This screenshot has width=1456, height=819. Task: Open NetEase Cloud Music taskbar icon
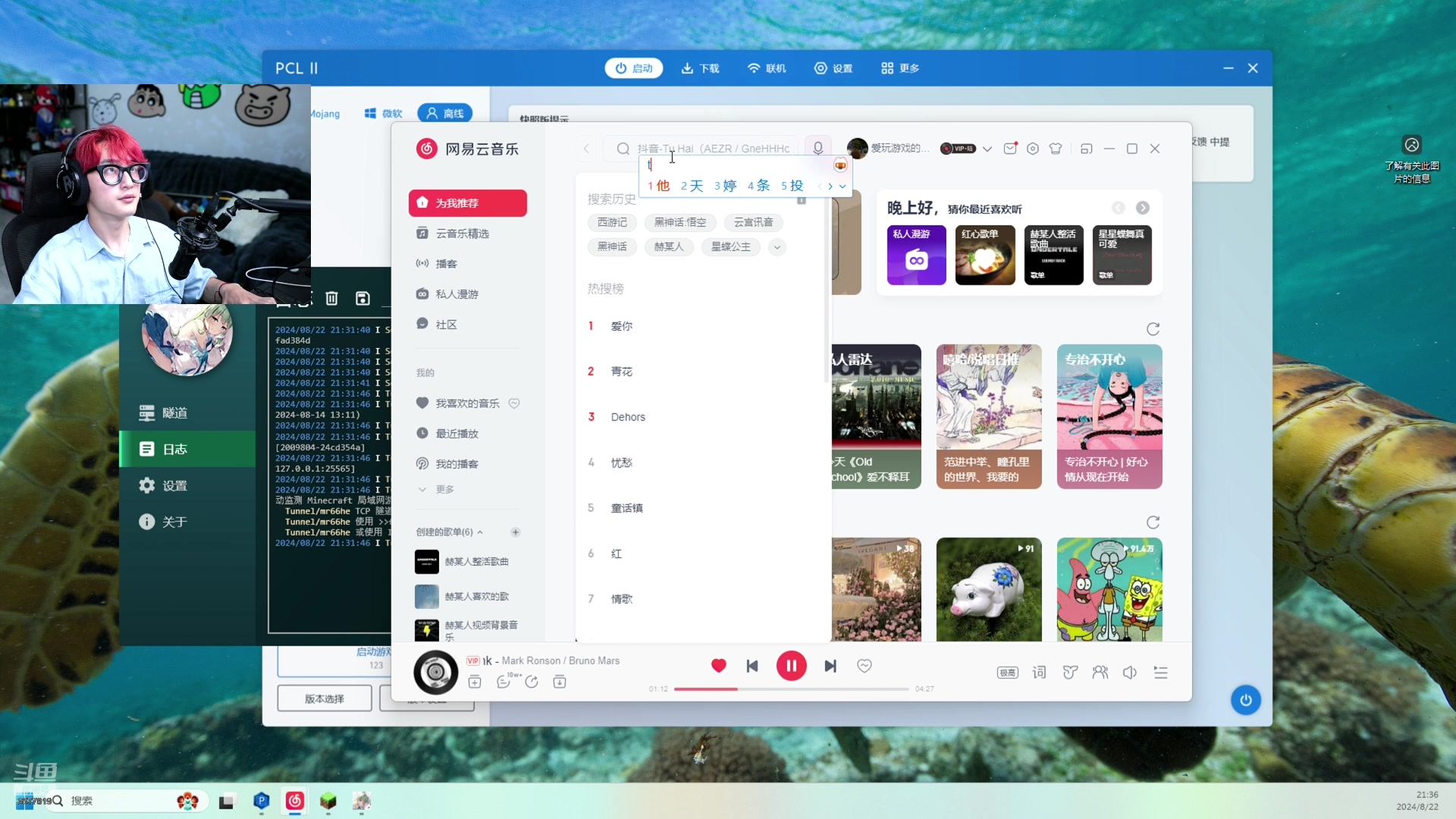(295, 801)
